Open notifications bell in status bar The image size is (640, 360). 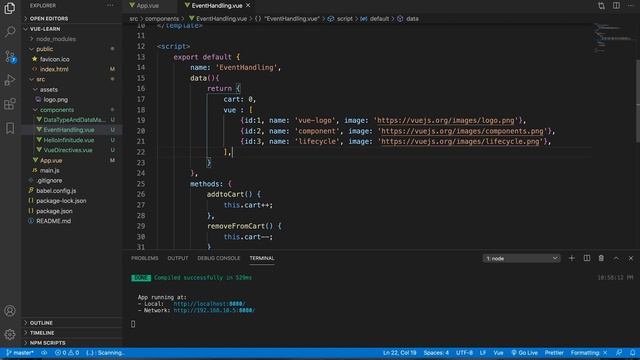[632, 353]
